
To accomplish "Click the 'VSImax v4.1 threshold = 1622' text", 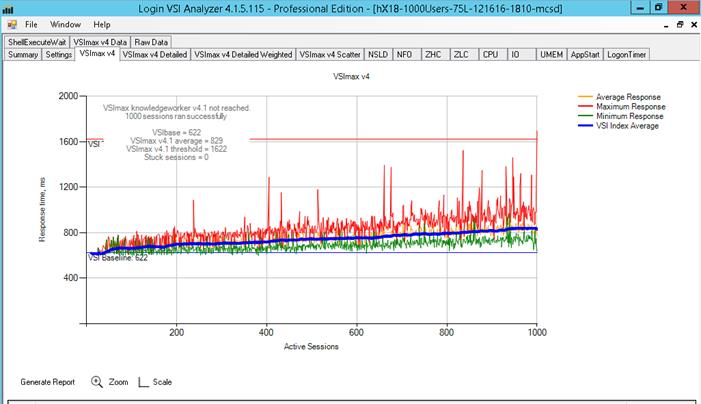I will pyautogui.click(x=176, y=149).
